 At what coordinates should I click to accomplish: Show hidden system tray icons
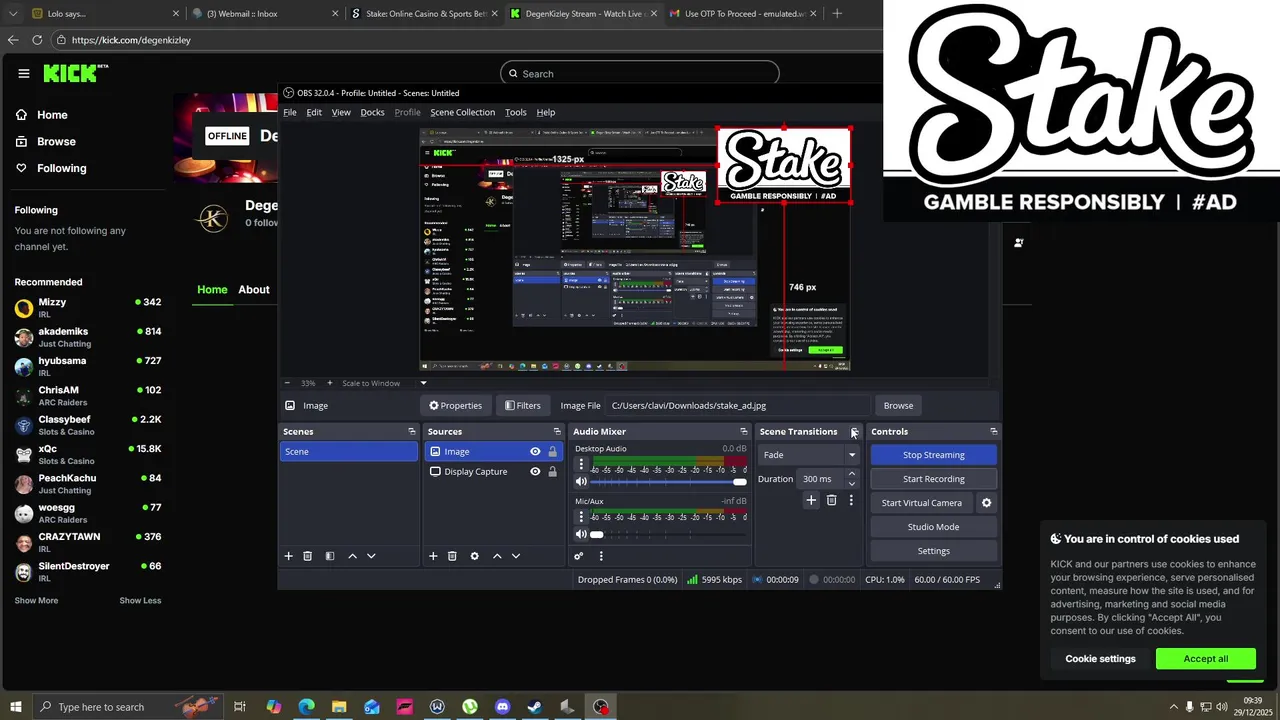1173,707
